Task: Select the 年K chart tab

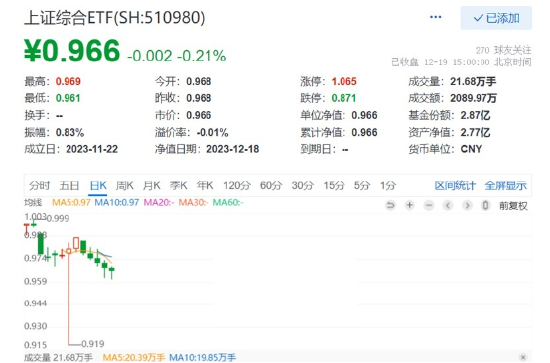Action: [x=205, y=185]
